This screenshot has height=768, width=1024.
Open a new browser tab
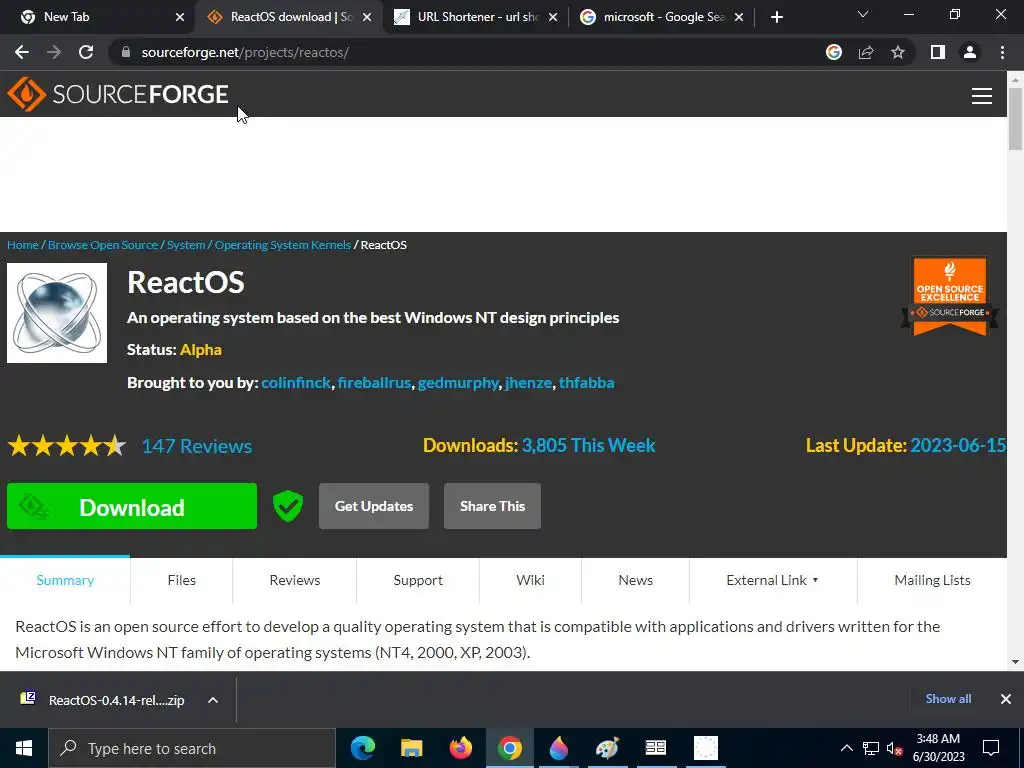(776, 17)
